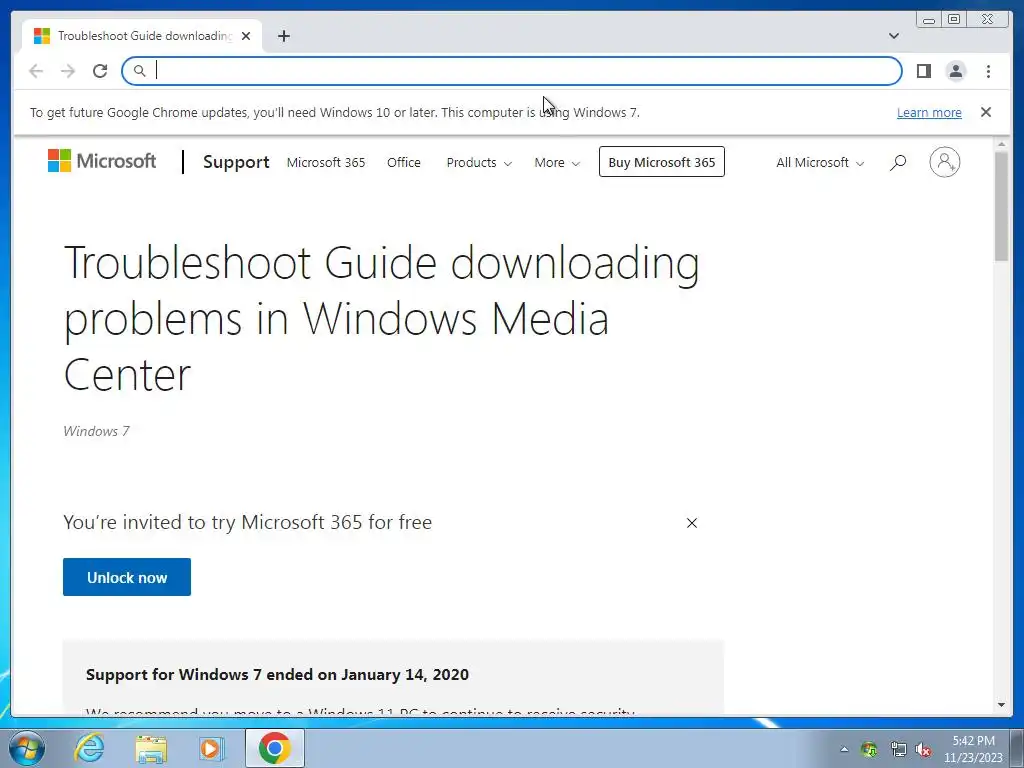Click the page scrollbar thumb
Image resolution: width=1024 pixels, height=768 pixels.
click(1001, 206)
